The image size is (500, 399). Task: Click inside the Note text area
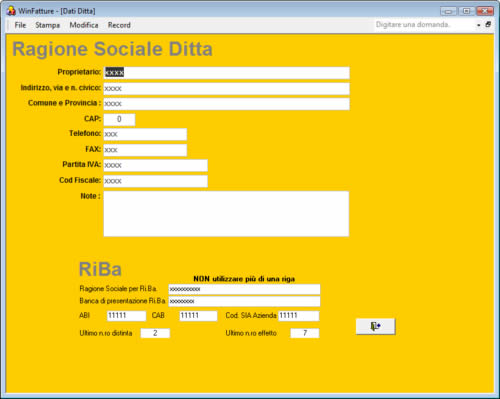click(226, 214)
